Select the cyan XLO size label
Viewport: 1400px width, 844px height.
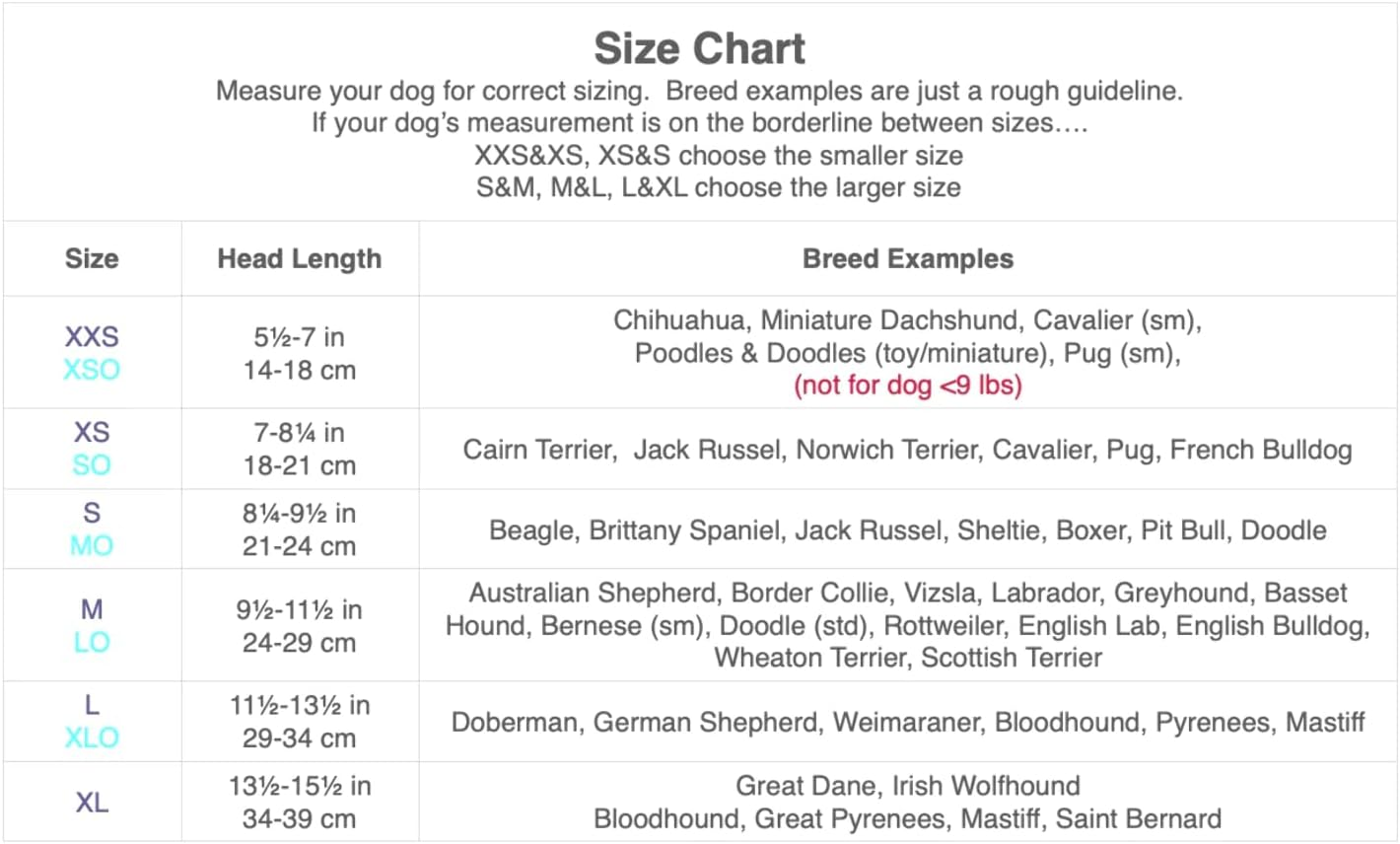point(92,738)
